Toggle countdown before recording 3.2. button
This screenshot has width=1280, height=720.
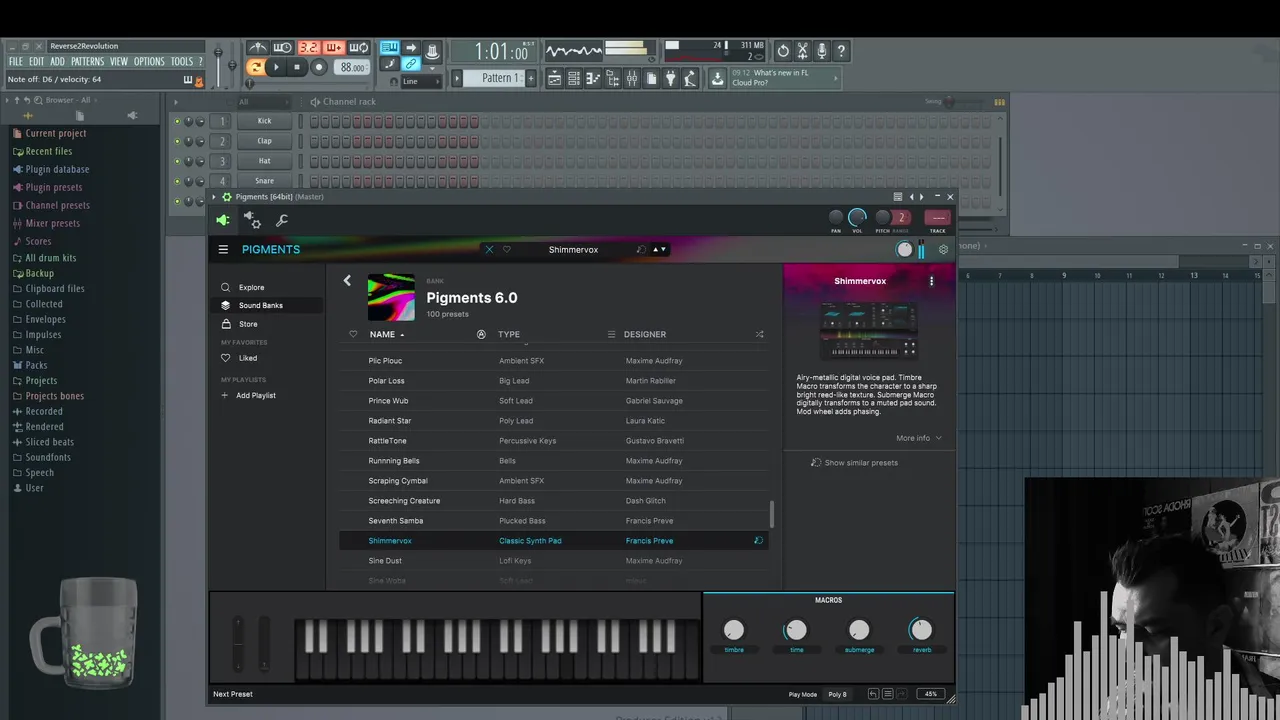click(308, 48)
